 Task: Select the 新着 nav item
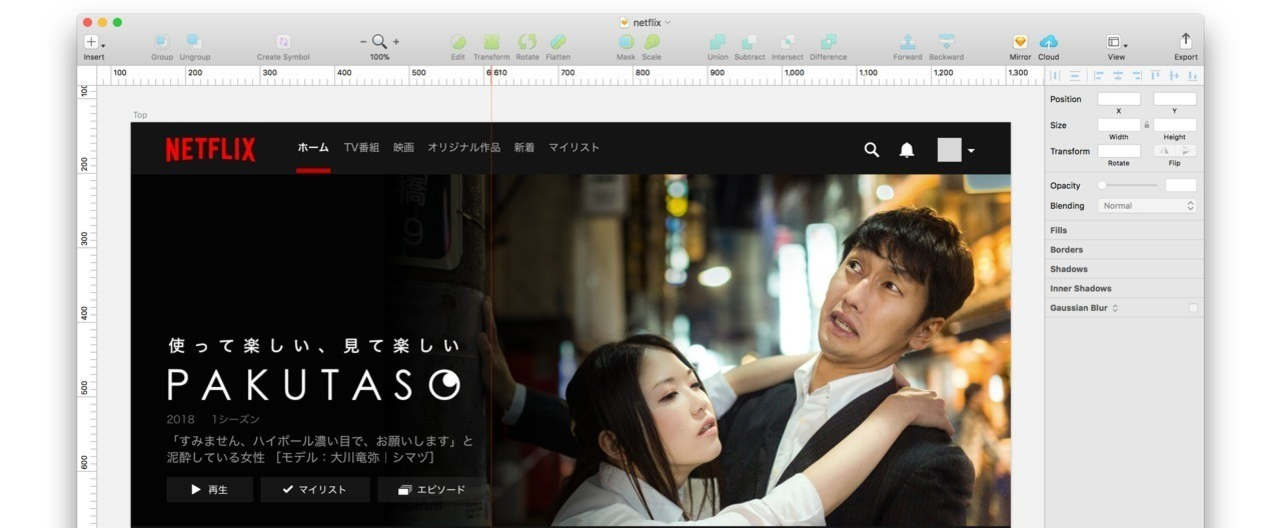coord(524,147)
